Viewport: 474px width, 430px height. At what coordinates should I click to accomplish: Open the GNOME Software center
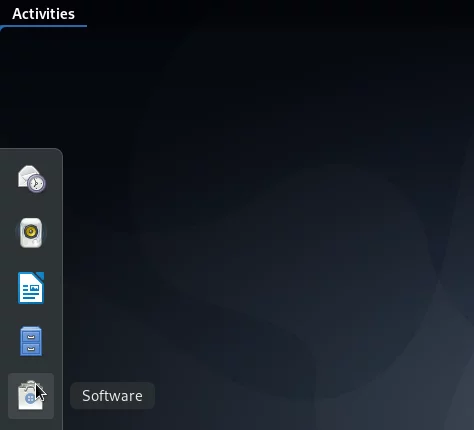[31, 396]
